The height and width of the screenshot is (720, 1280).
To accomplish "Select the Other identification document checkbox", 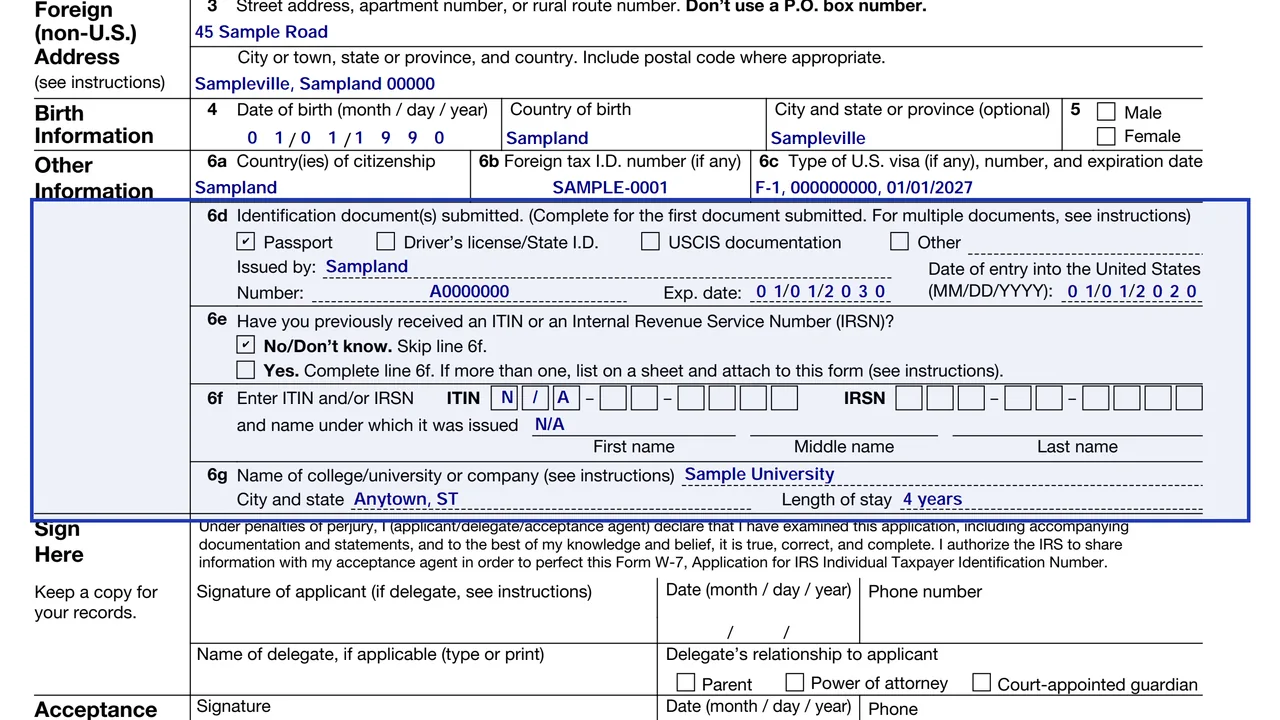I will tap(899, 241).
